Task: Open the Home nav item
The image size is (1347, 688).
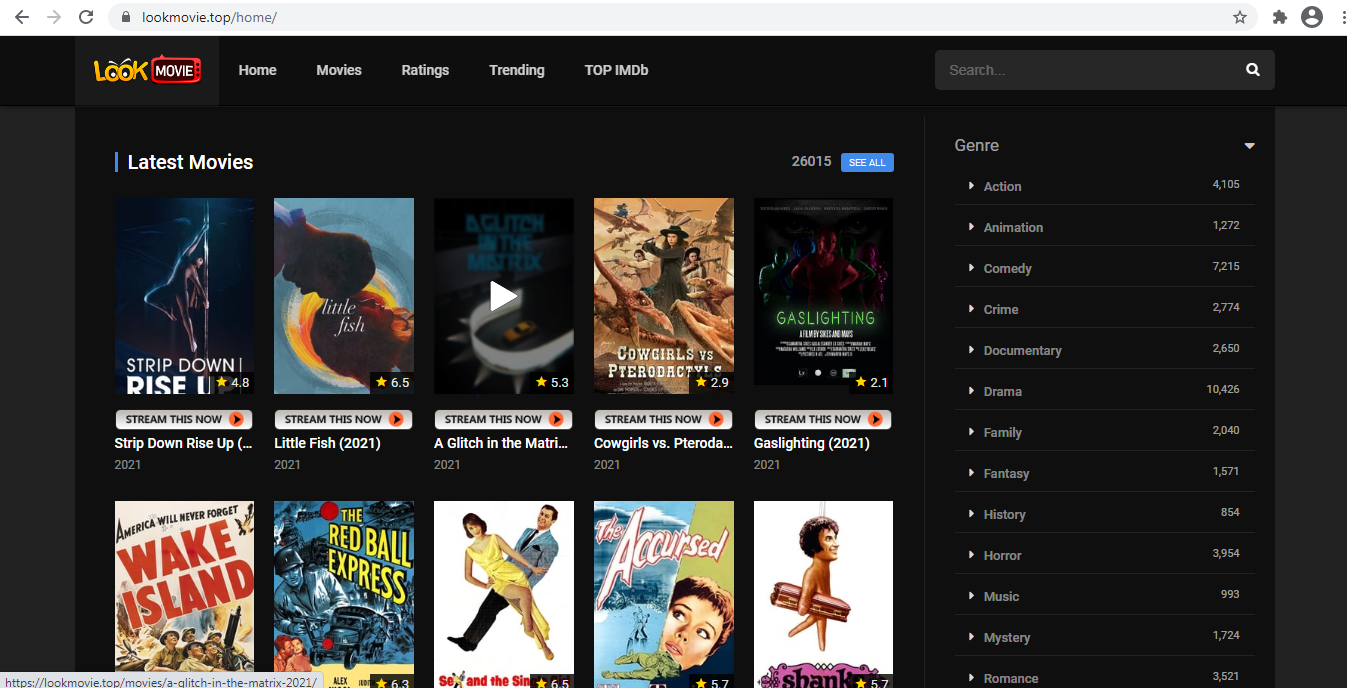Action: [x=257, y=70]
